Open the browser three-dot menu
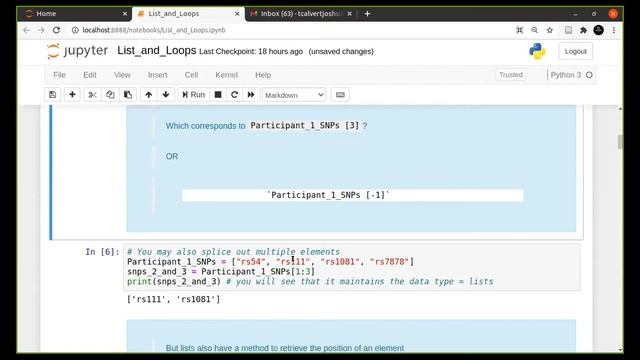Image resolution: width=640 pixels, height=360 pixels. coord(613,30)
